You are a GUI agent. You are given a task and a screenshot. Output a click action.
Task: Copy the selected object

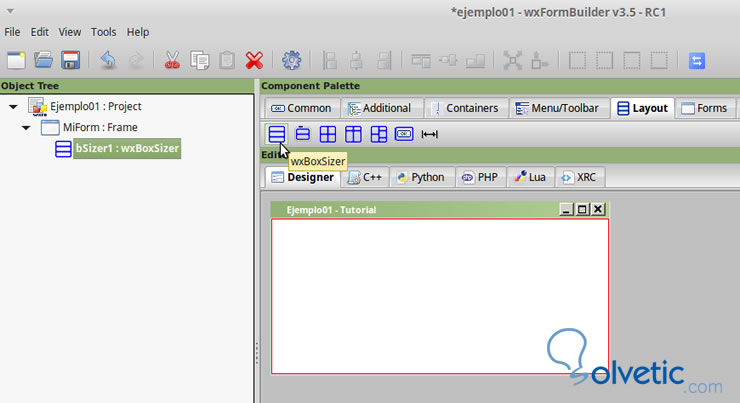tap(200, 60)
